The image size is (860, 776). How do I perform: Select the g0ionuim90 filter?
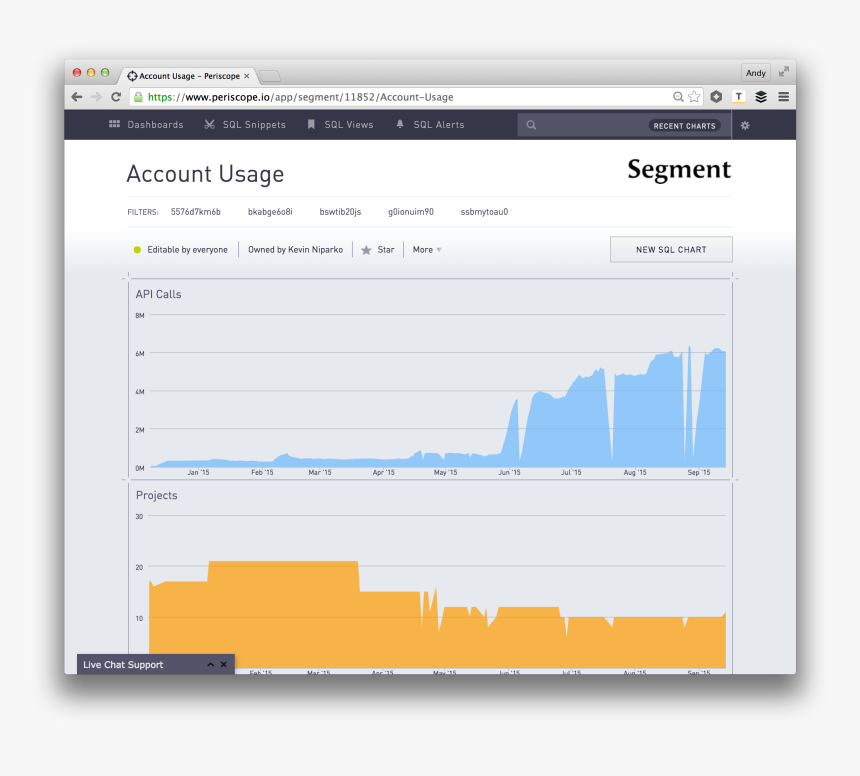pyautogui.click(x=410, y=212)
